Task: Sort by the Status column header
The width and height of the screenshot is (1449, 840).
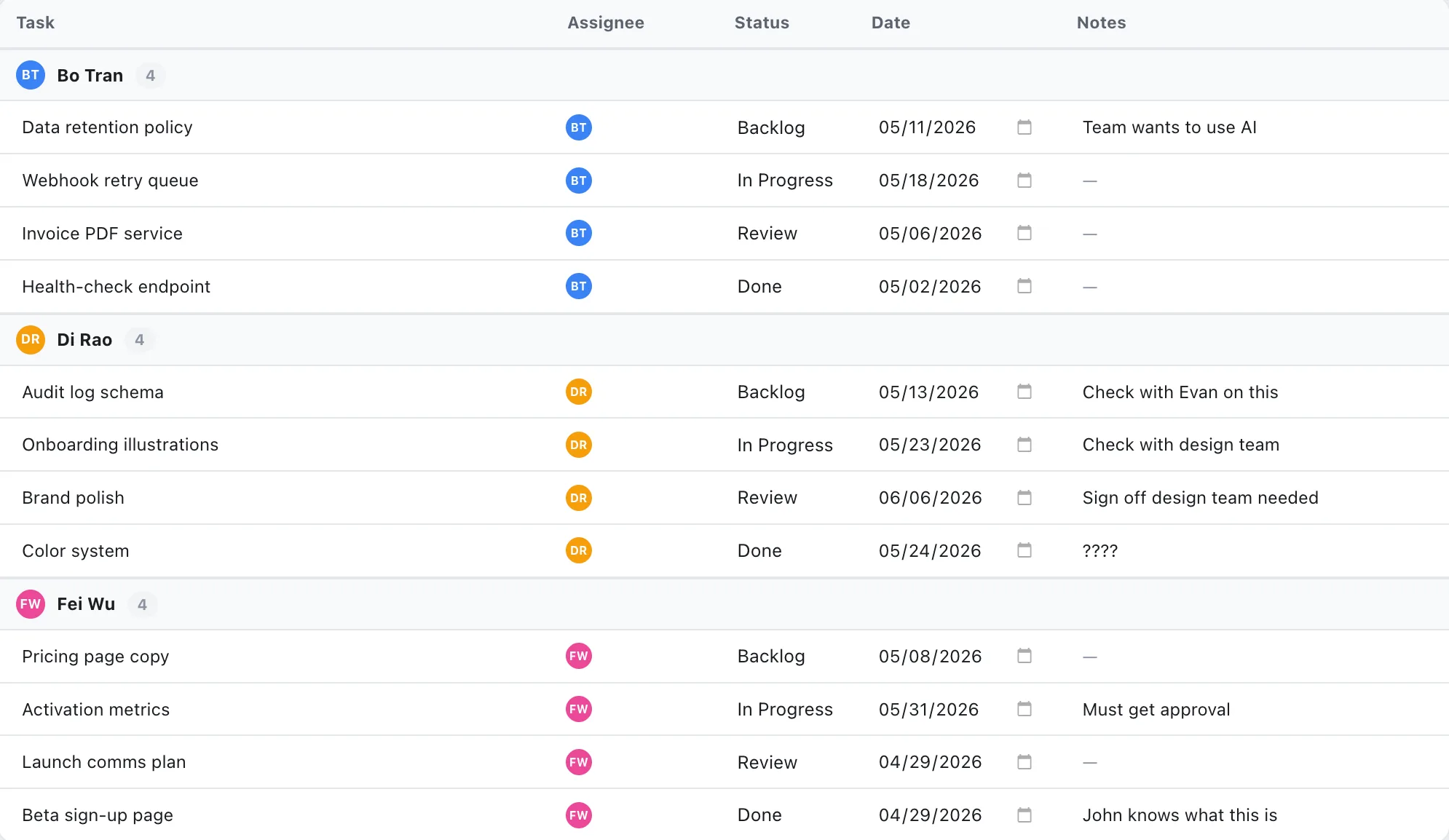Action: pyautogui.click(x=762, y=23)
